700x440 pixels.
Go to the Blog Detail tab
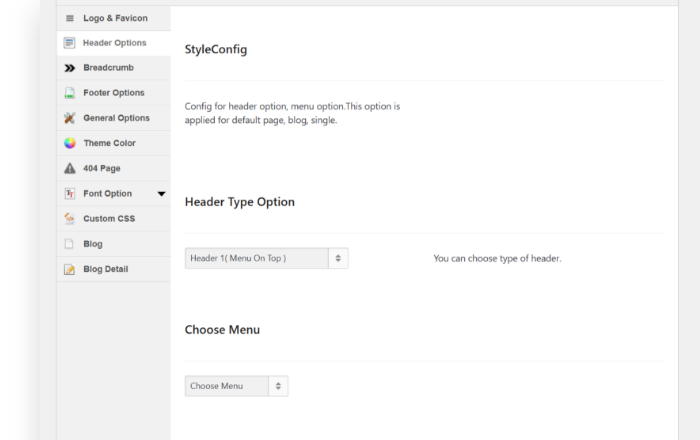click(x=114, y=269)
